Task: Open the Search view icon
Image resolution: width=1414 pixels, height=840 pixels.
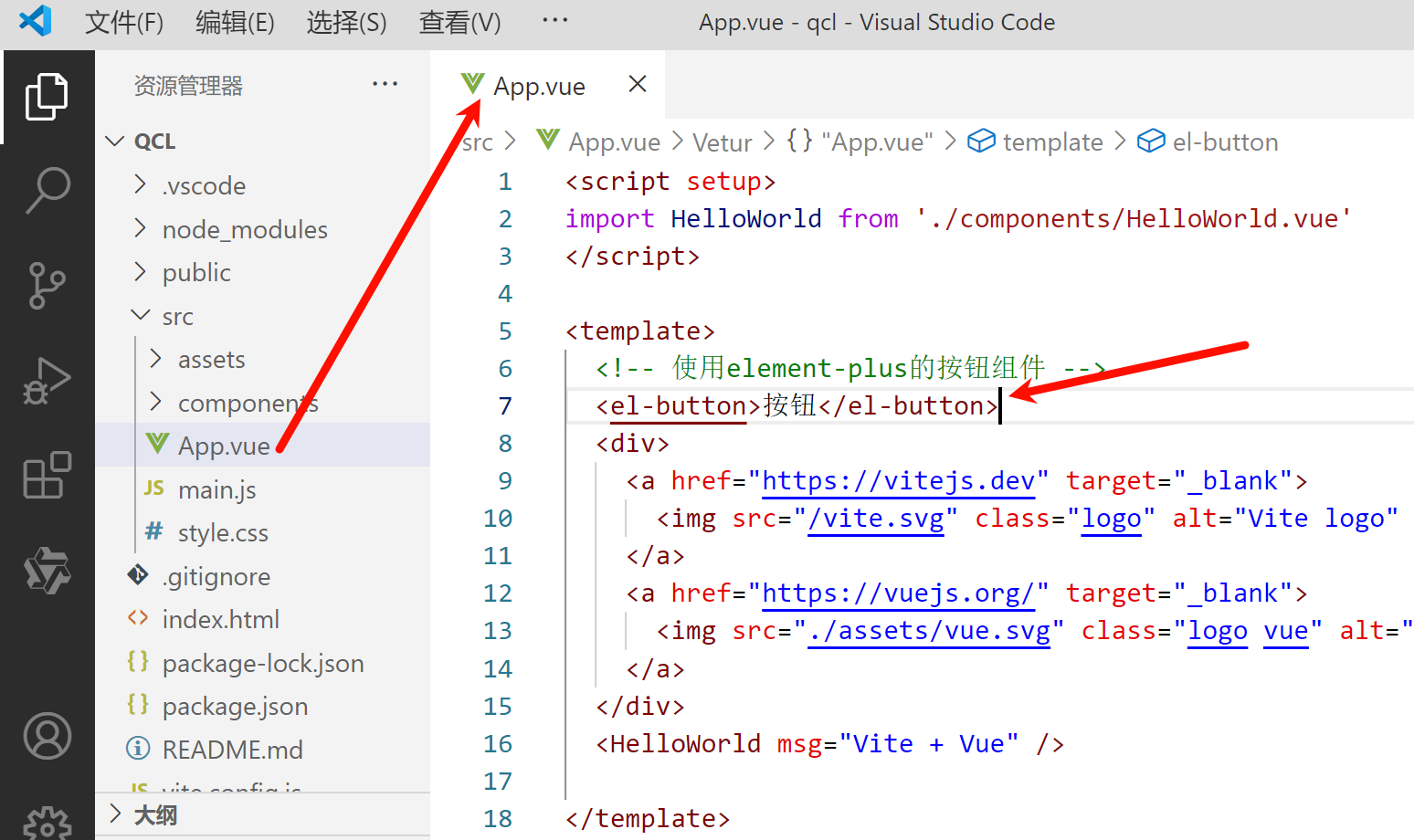Action: 47,191
